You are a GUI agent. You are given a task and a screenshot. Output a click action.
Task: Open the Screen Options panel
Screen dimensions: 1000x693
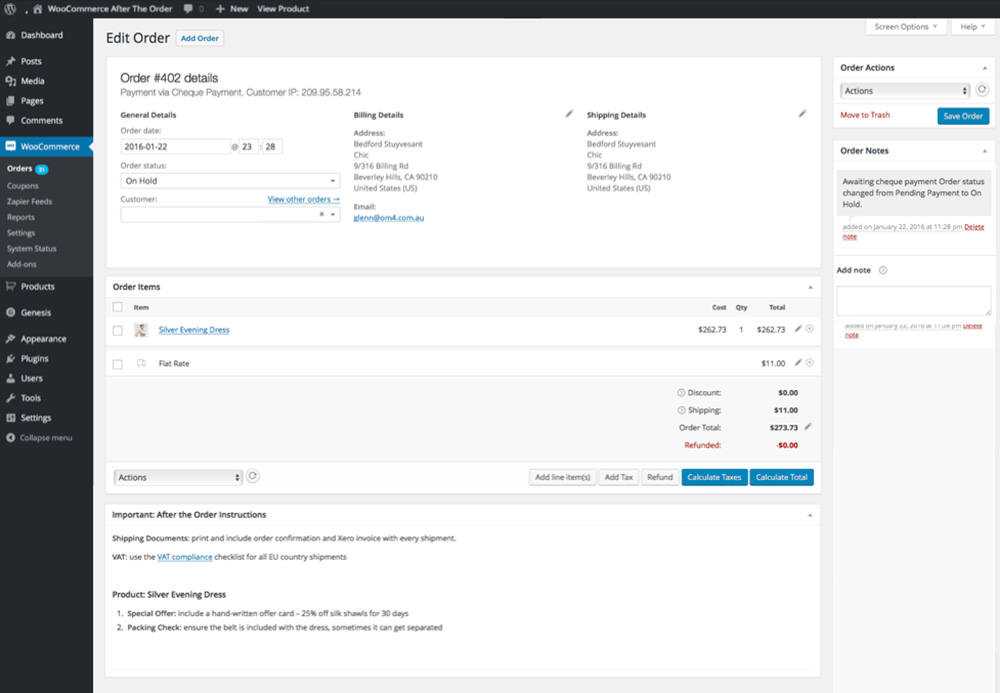pos(906,27)
